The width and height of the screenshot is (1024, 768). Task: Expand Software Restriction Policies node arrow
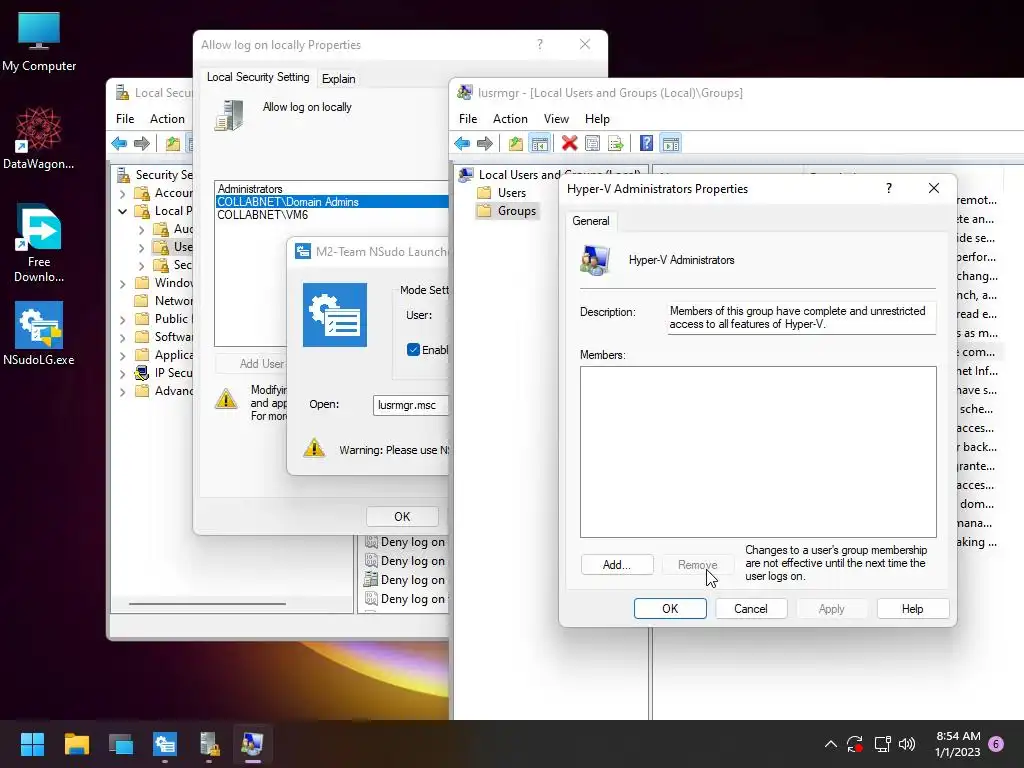[x=122, y=338]
